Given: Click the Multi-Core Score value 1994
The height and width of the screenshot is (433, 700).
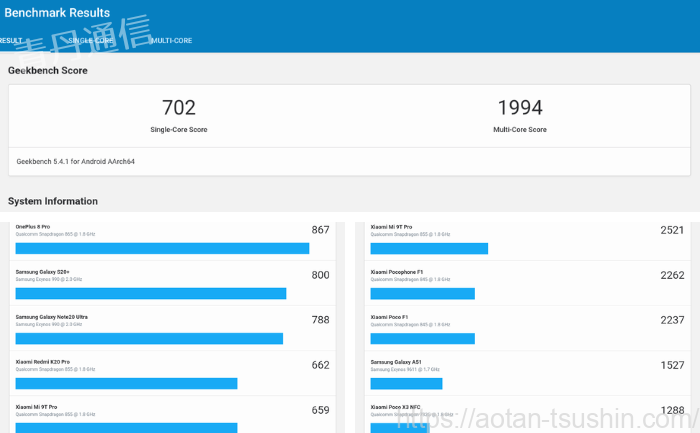Looking at the screenshot, I should point(520,108).
